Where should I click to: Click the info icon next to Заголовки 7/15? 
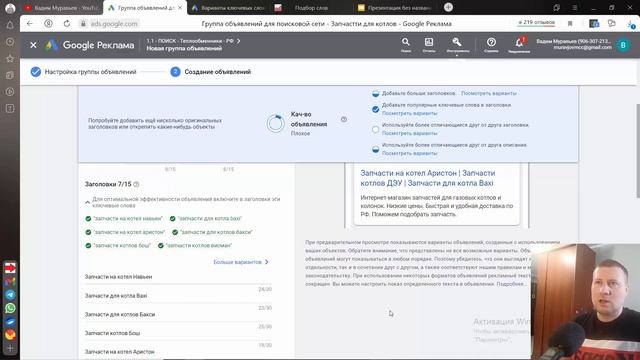pos(136,184)
